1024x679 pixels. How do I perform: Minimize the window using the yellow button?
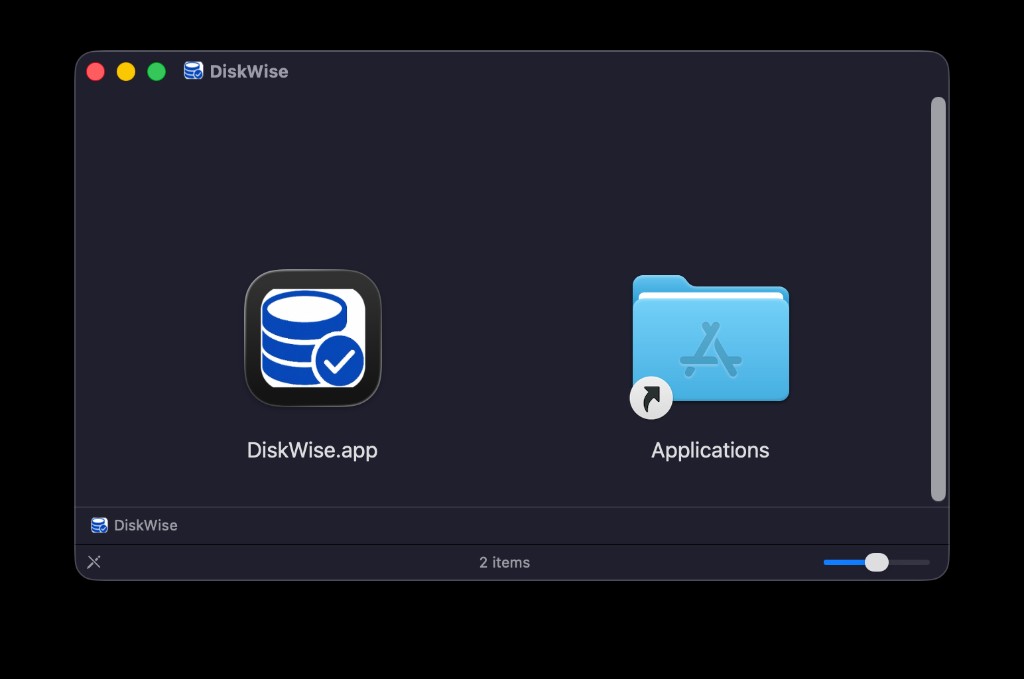[126, 71]
